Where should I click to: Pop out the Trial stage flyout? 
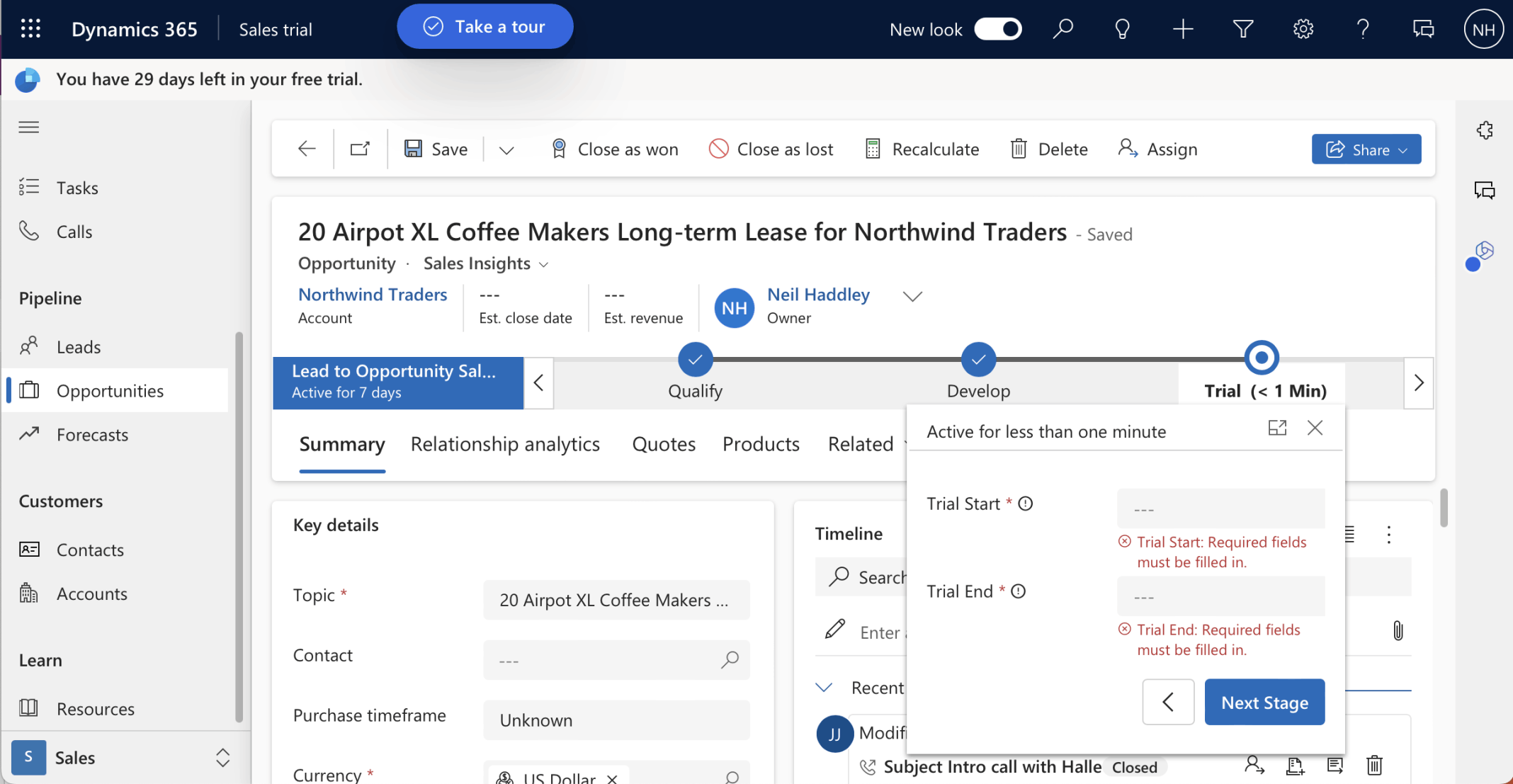click(1276, 428)
